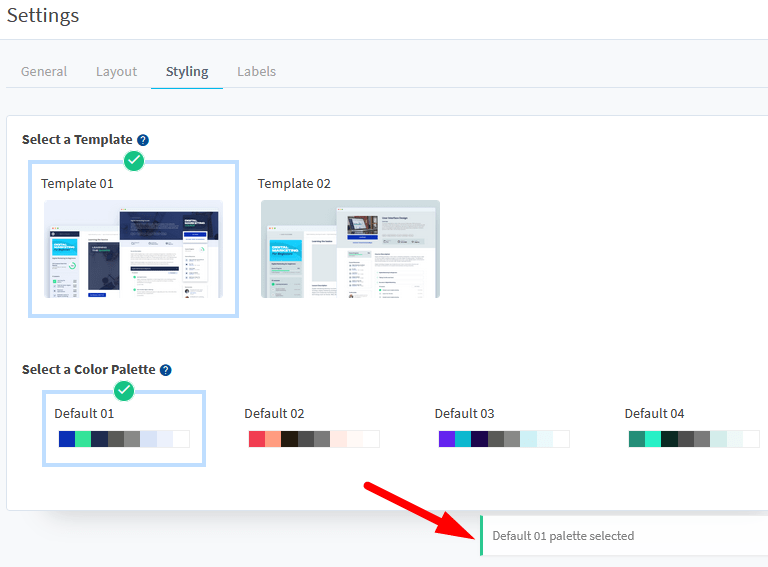Select the Template 01 label
The height and width of the screenshot is (567, 768).
pos(77,184)
